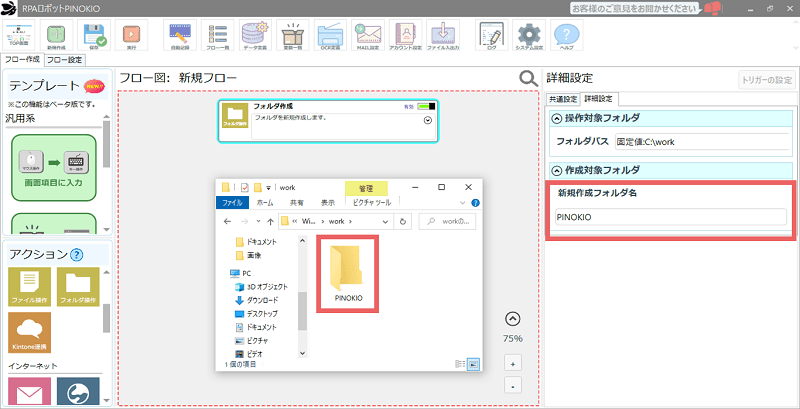The height and width of the screenshot is (409, 800).
Task: Click the Explorer navigation pane scrollbar
Action: click(302, 311)
